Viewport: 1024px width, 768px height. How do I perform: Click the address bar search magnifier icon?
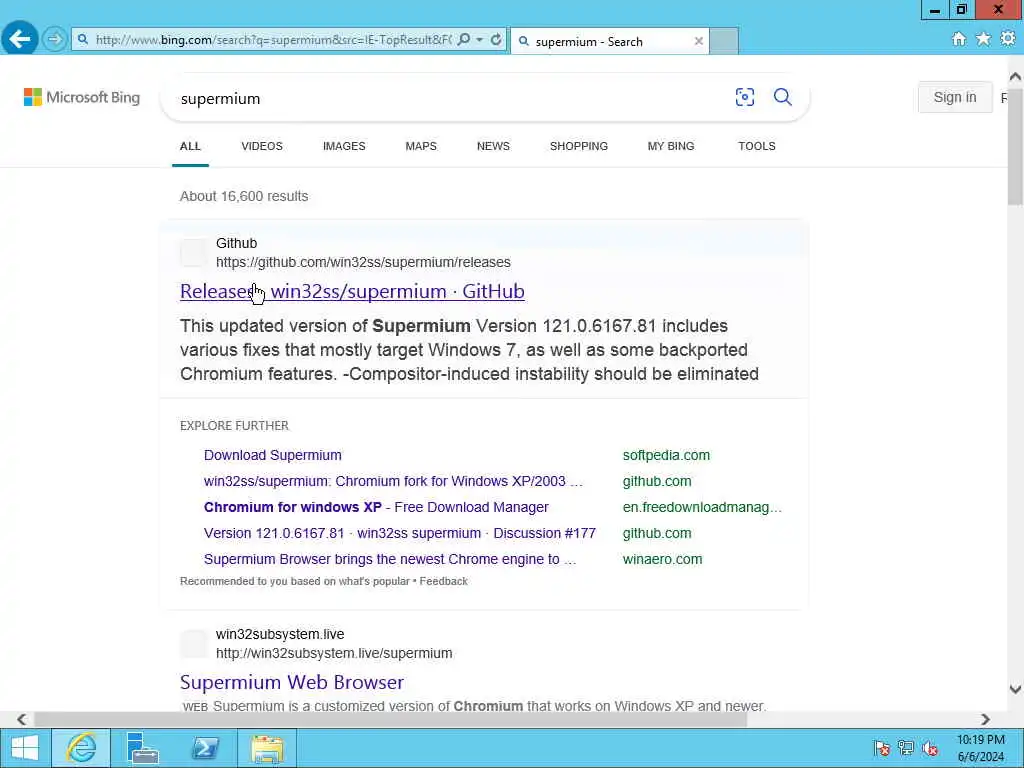[464, 40]
